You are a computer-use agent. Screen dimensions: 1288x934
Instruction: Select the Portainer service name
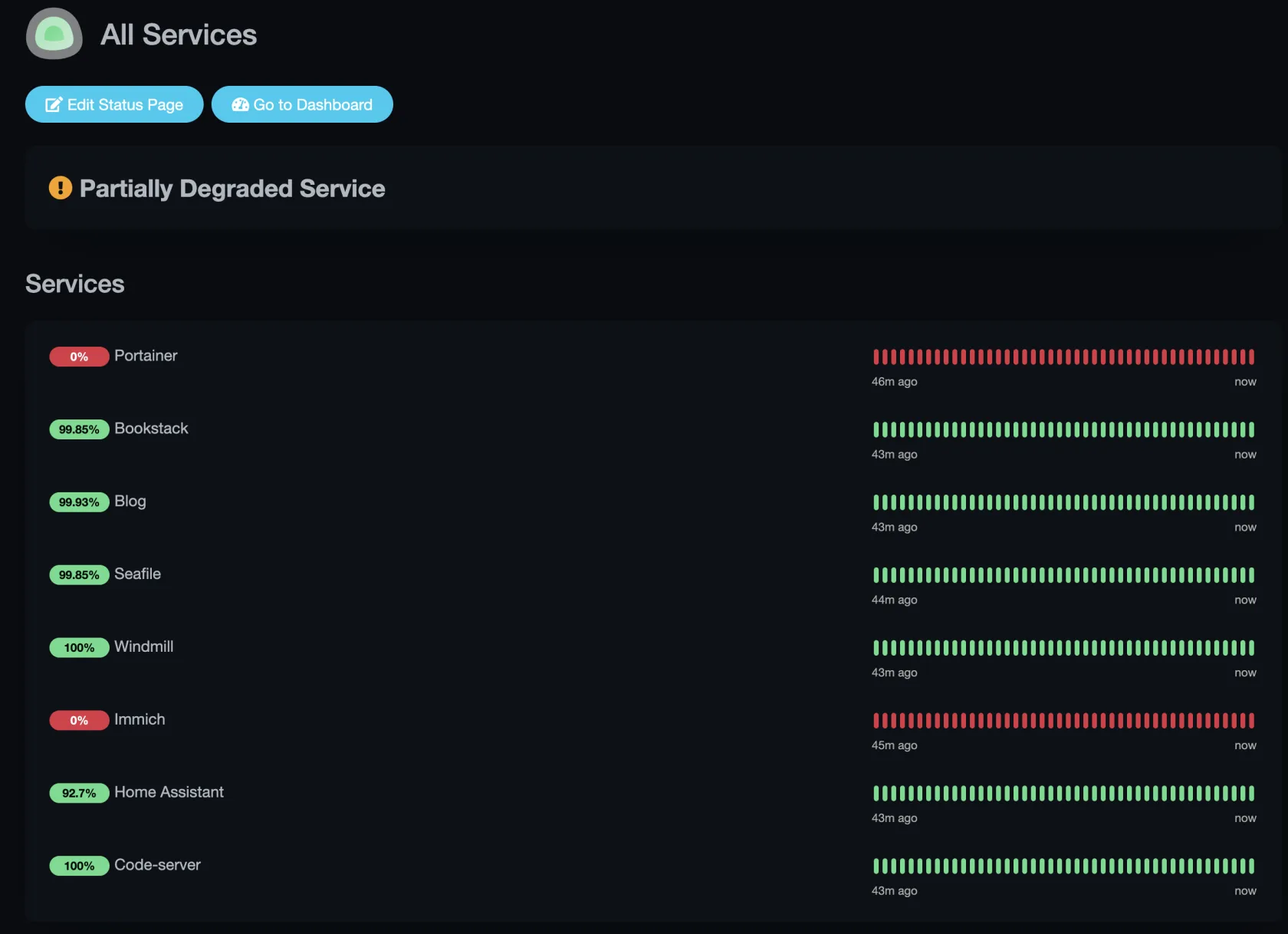(x=145, y=356)
